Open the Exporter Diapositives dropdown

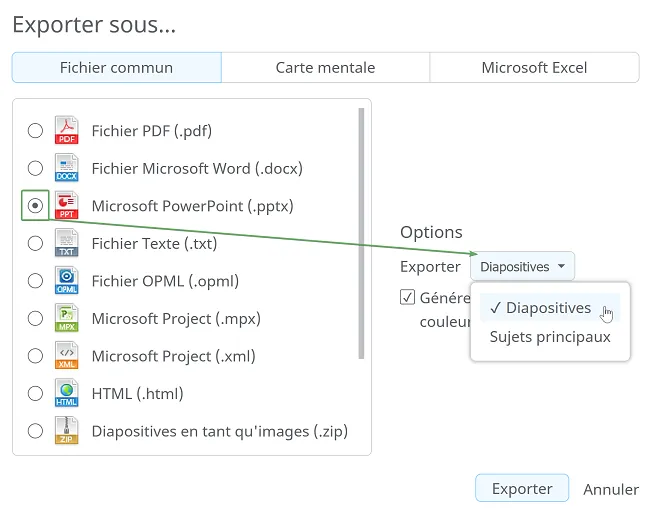(x=522, y=266)
